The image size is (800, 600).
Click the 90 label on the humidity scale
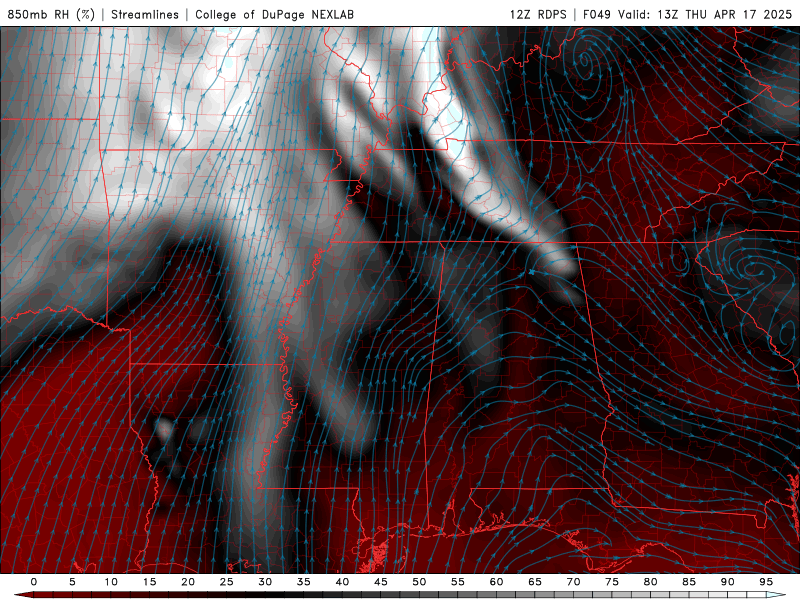pyautogui.click(x=727, y=582)
